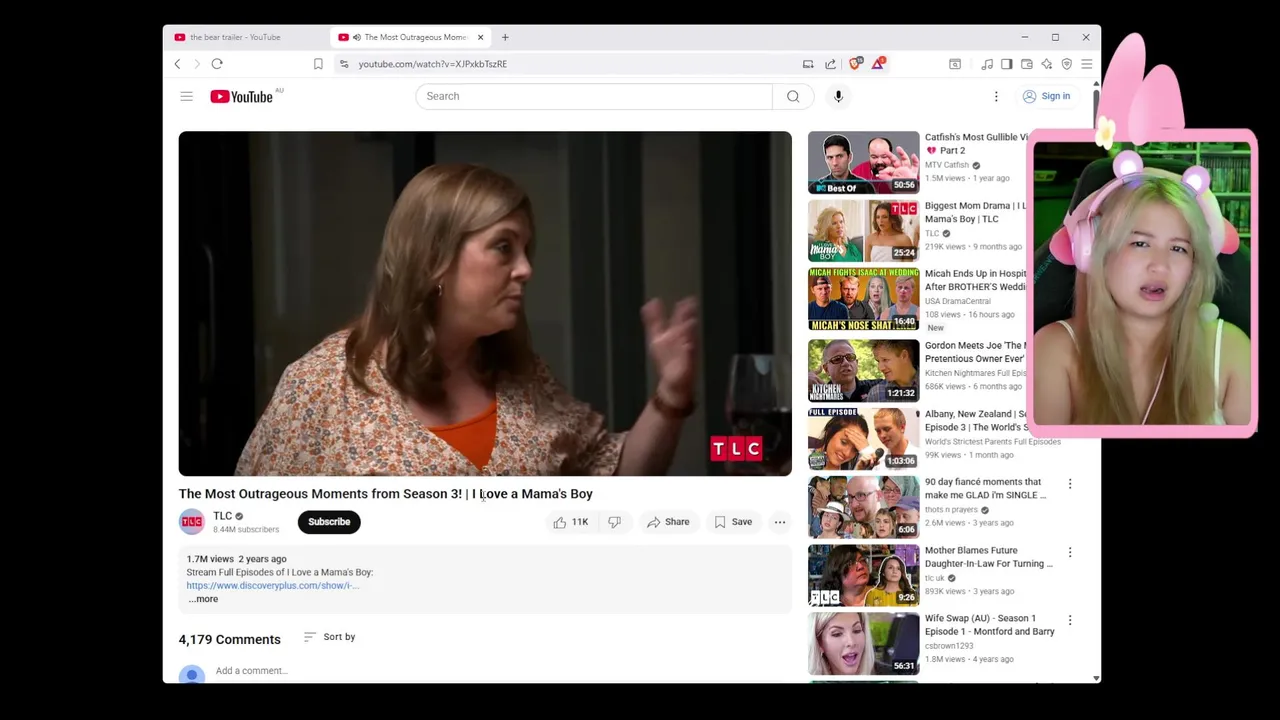The height and width of the screenshot is (720, 1280).
Task: Open Catfish's Most Gullible Victims thumbnail
Action: (864, 162)
